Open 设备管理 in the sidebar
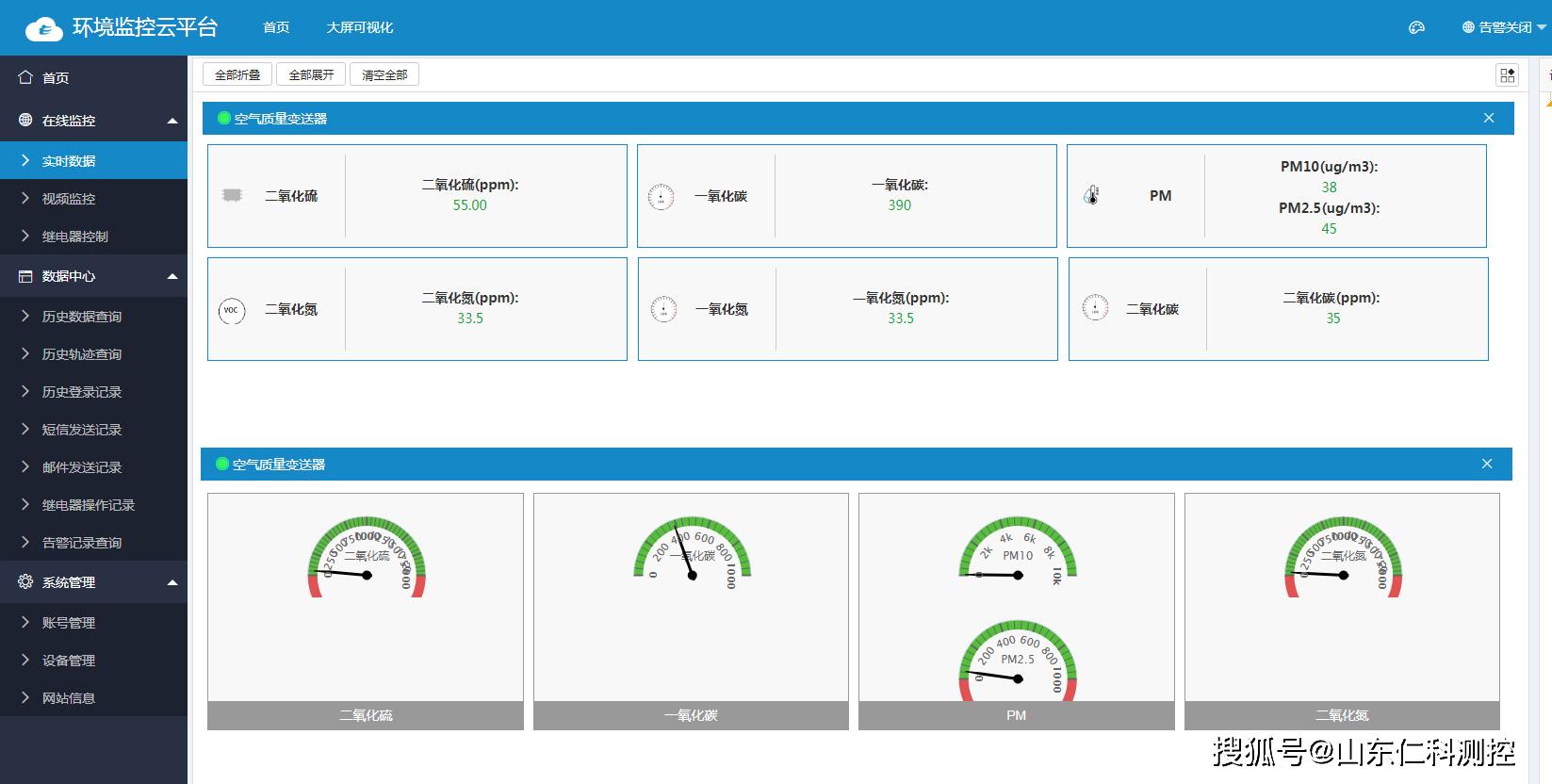This screenshot has width=1552, height=784. point(93,660)
